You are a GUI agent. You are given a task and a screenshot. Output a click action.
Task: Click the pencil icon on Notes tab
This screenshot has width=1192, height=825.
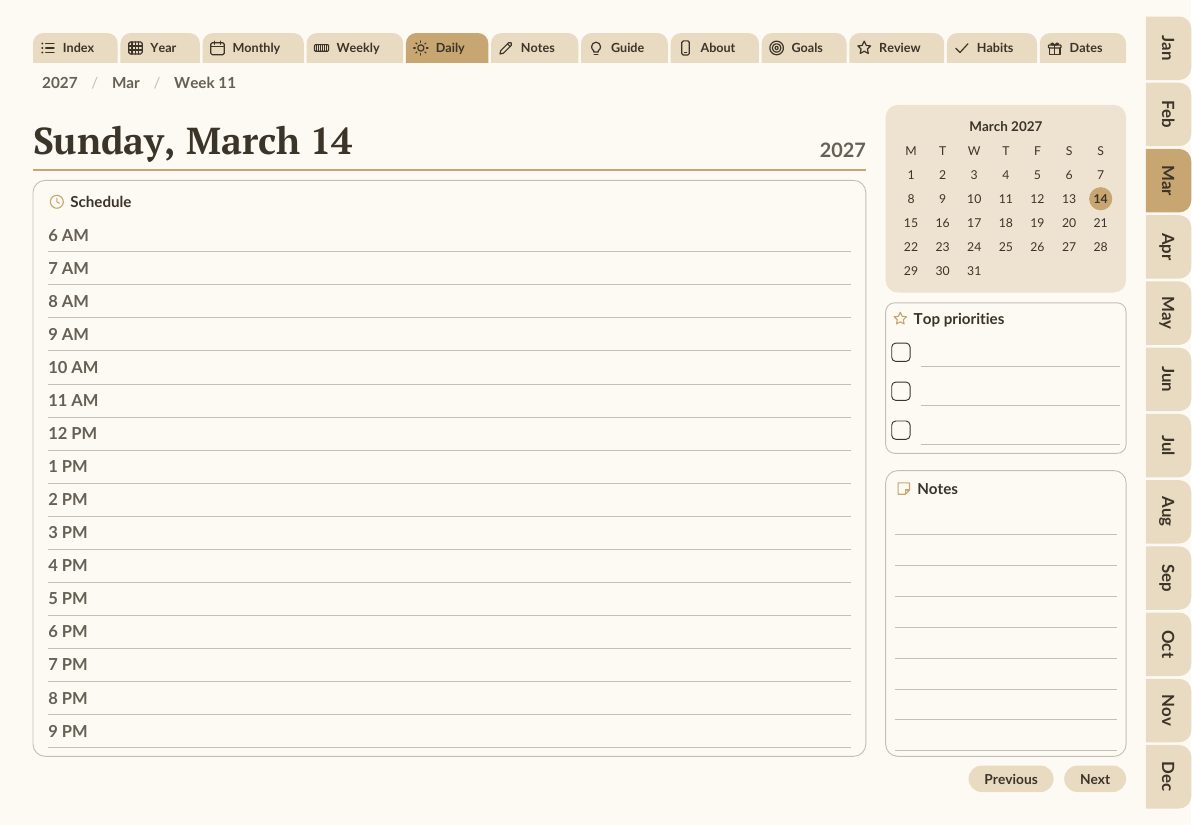(506, 48)
